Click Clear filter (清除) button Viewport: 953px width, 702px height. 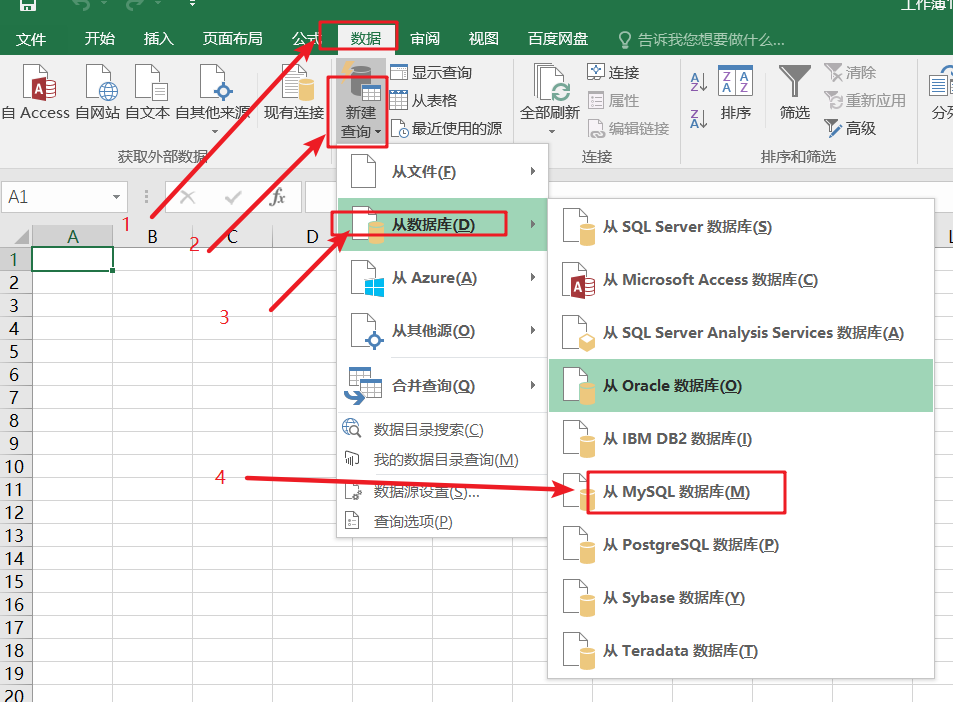pyautogui.click(x=850, y=72)
